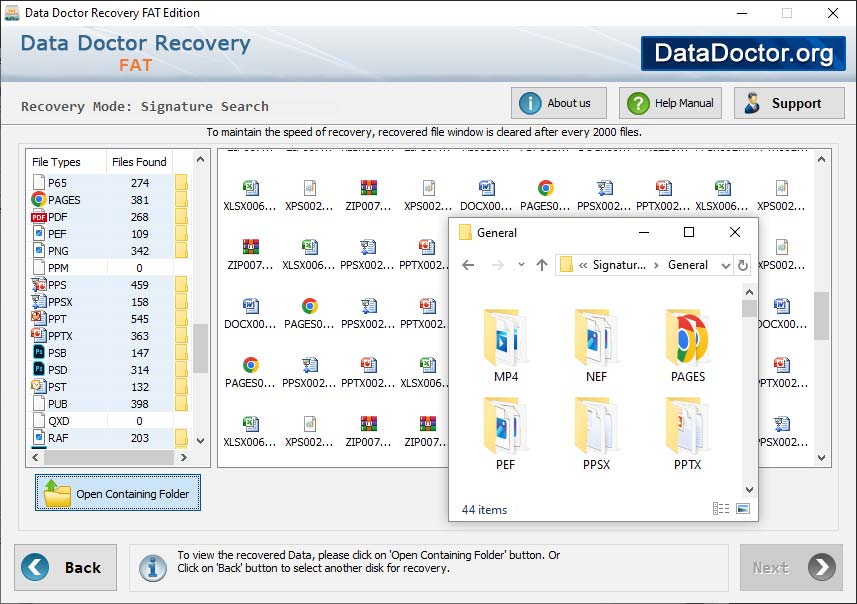Click the File Types column header

(56, 162)
